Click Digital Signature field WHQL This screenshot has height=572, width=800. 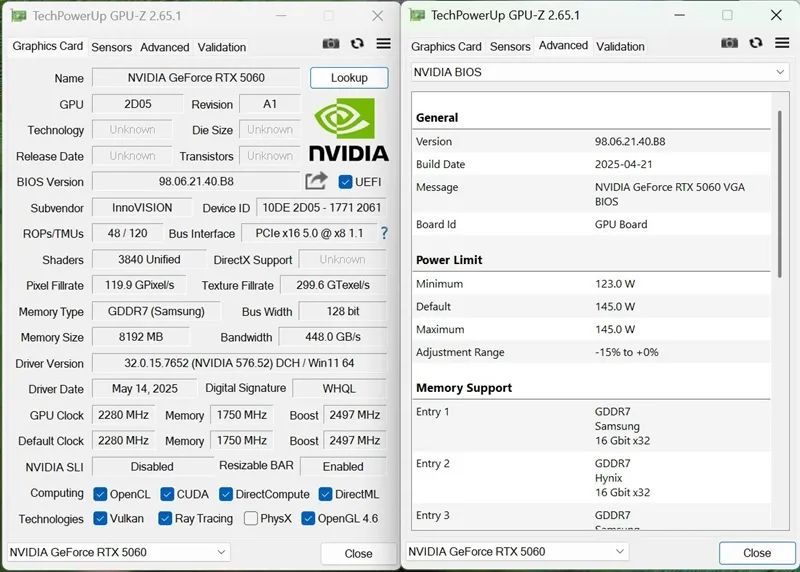pos(339,388)
